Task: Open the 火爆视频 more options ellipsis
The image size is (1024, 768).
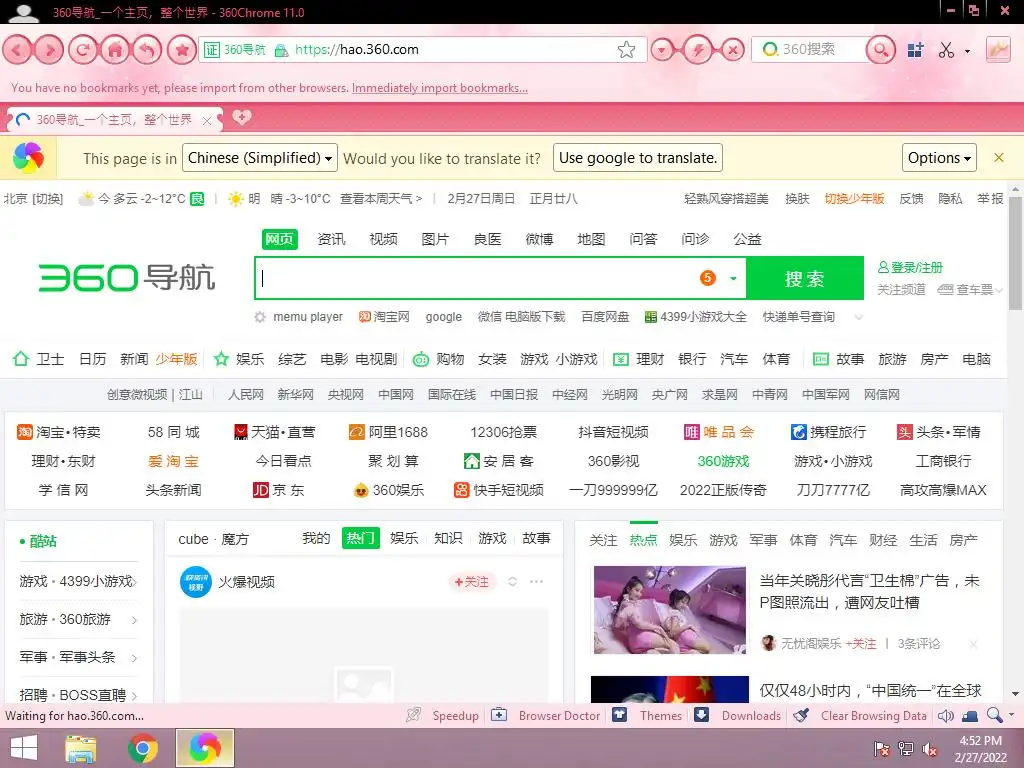Action: [x=536, y=582]
